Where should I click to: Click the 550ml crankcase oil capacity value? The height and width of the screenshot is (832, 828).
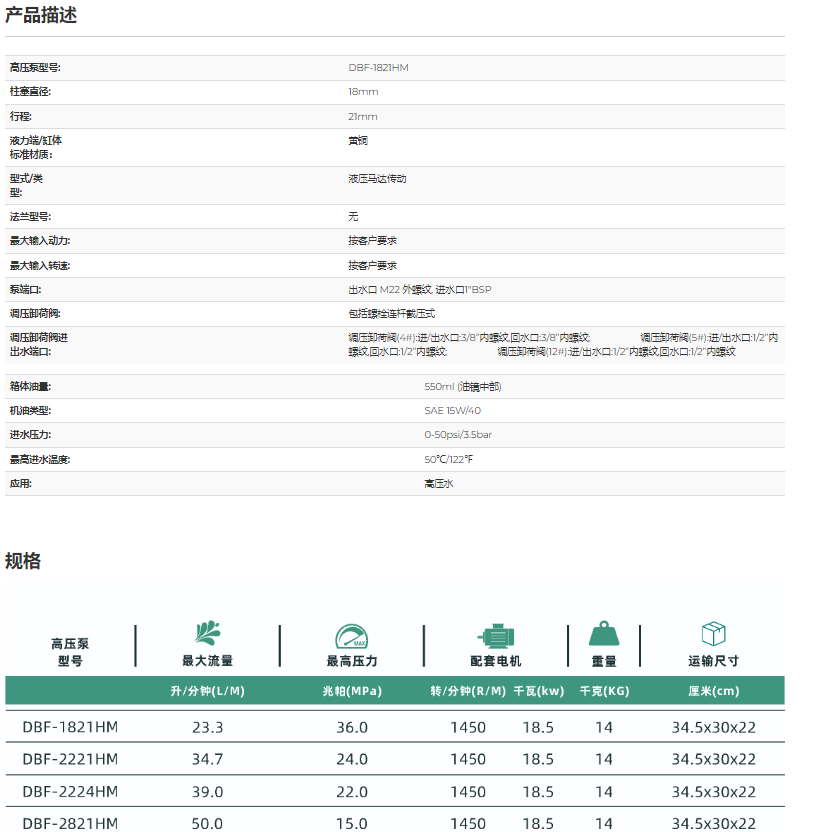(462, 386)
